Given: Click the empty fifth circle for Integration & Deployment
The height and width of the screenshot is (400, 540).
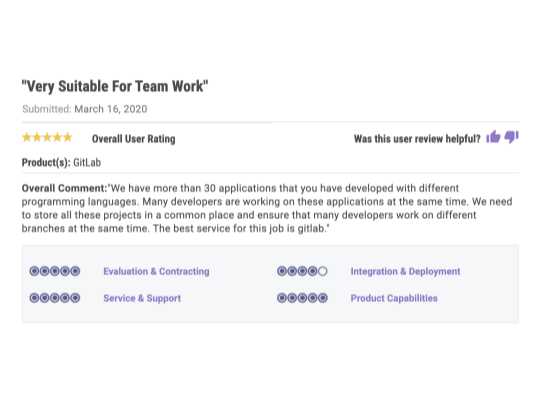Looking at the screenshot, I should pyautogui.click(x=322, y=271).
